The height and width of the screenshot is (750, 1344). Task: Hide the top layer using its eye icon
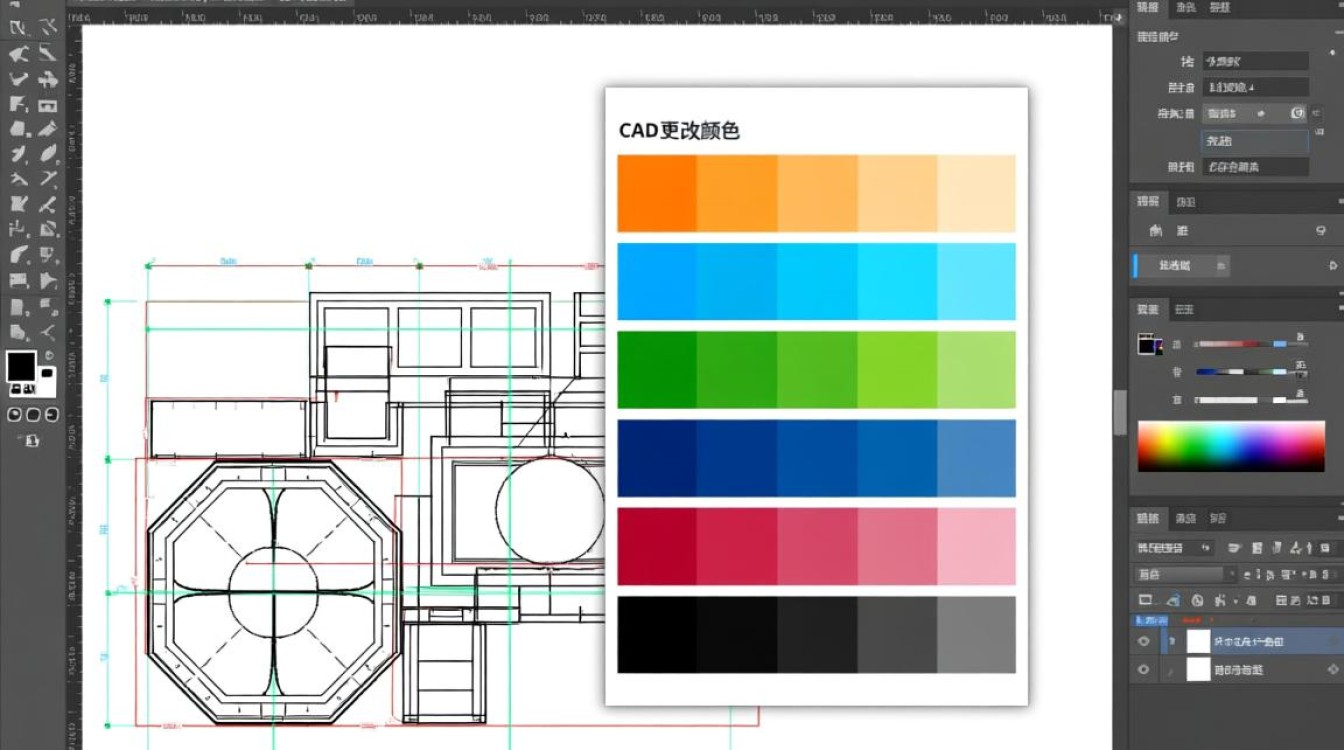(x=1144, y=641)
